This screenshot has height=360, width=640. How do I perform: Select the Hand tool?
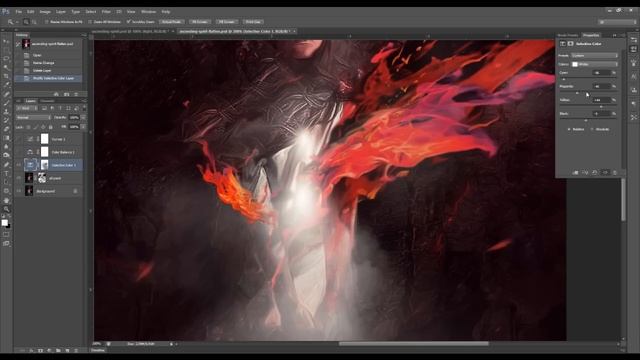pyautogui.click(x=6, y=200)
